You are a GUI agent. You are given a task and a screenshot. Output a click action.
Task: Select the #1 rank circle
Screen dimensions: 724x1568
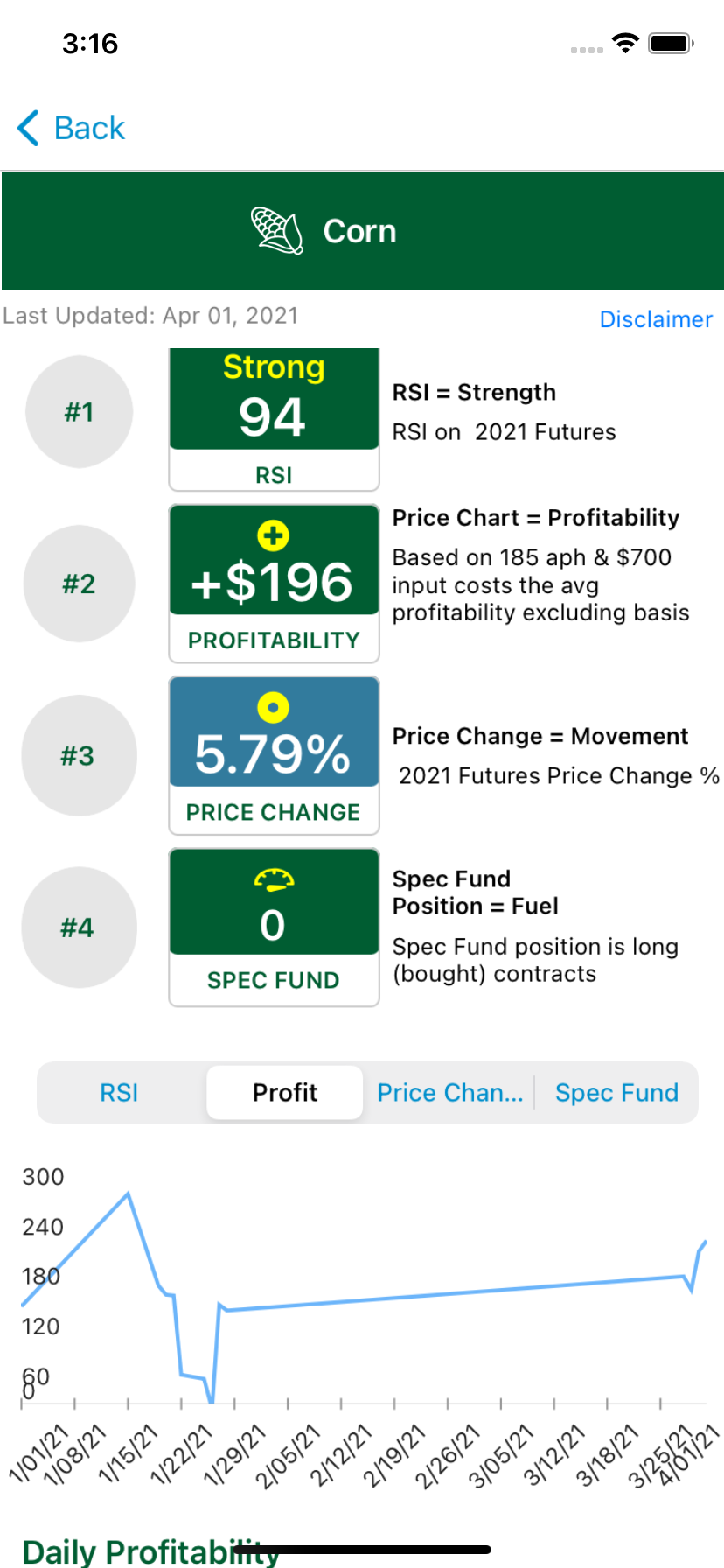point(79,412)
